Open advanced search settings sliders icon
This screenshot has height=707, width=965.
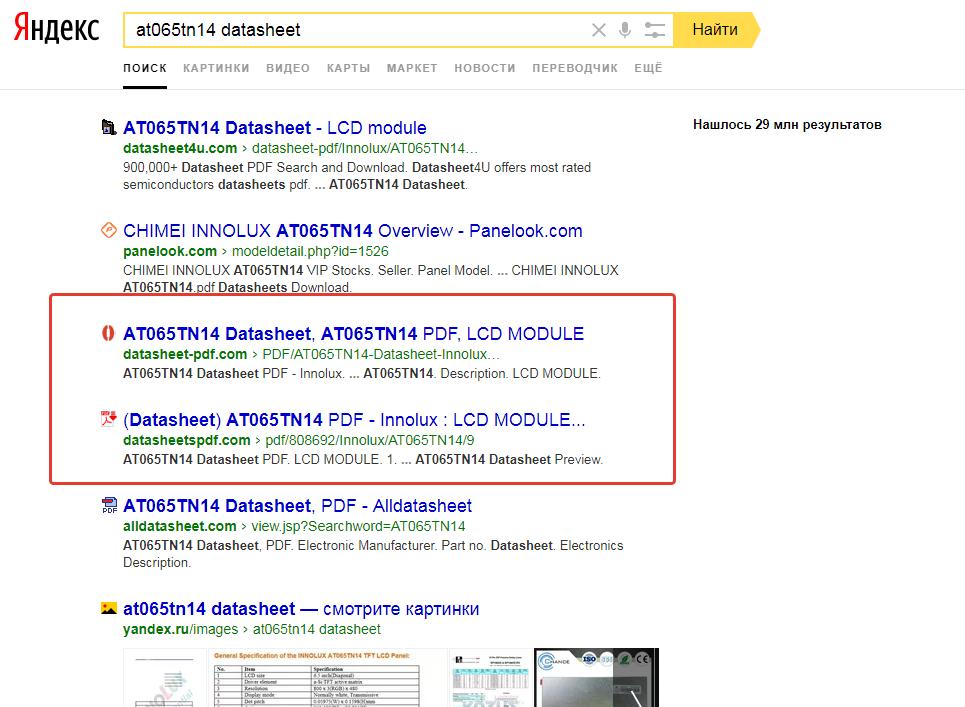point(655,30)
